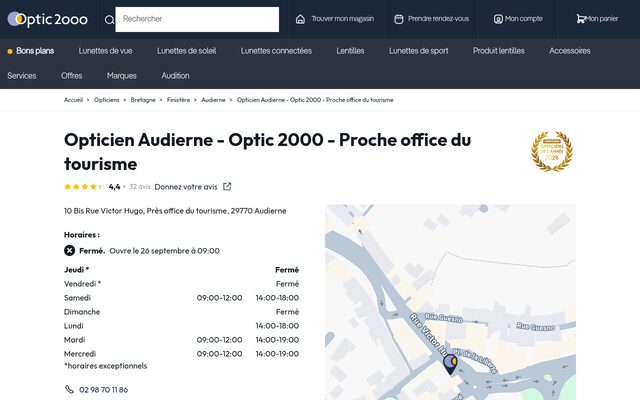This screenshot has width=640, height=400.
Task: Open the Services menu
Action: click(22, 76)
